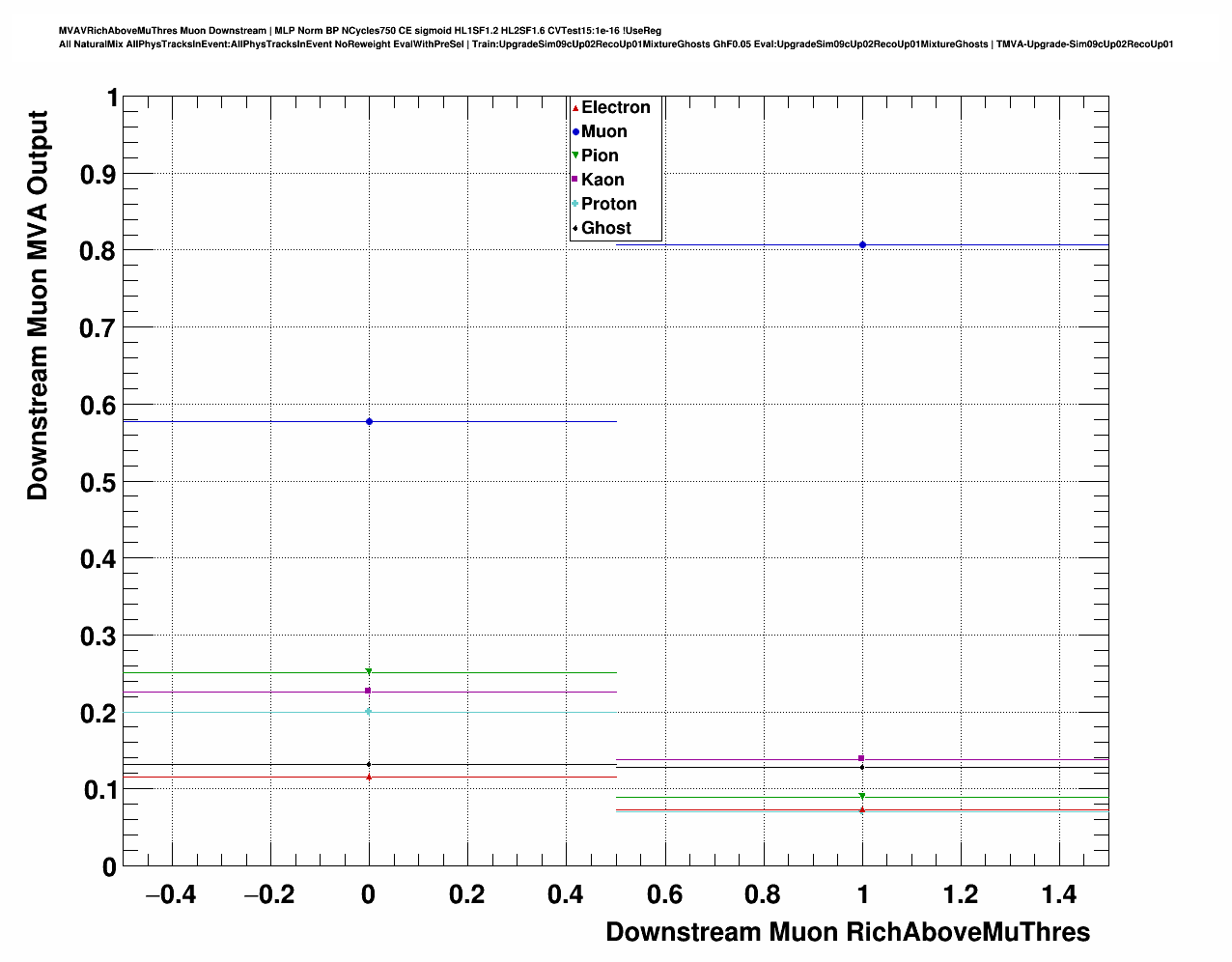Click the Ghost legend label text

coord(605,228)
